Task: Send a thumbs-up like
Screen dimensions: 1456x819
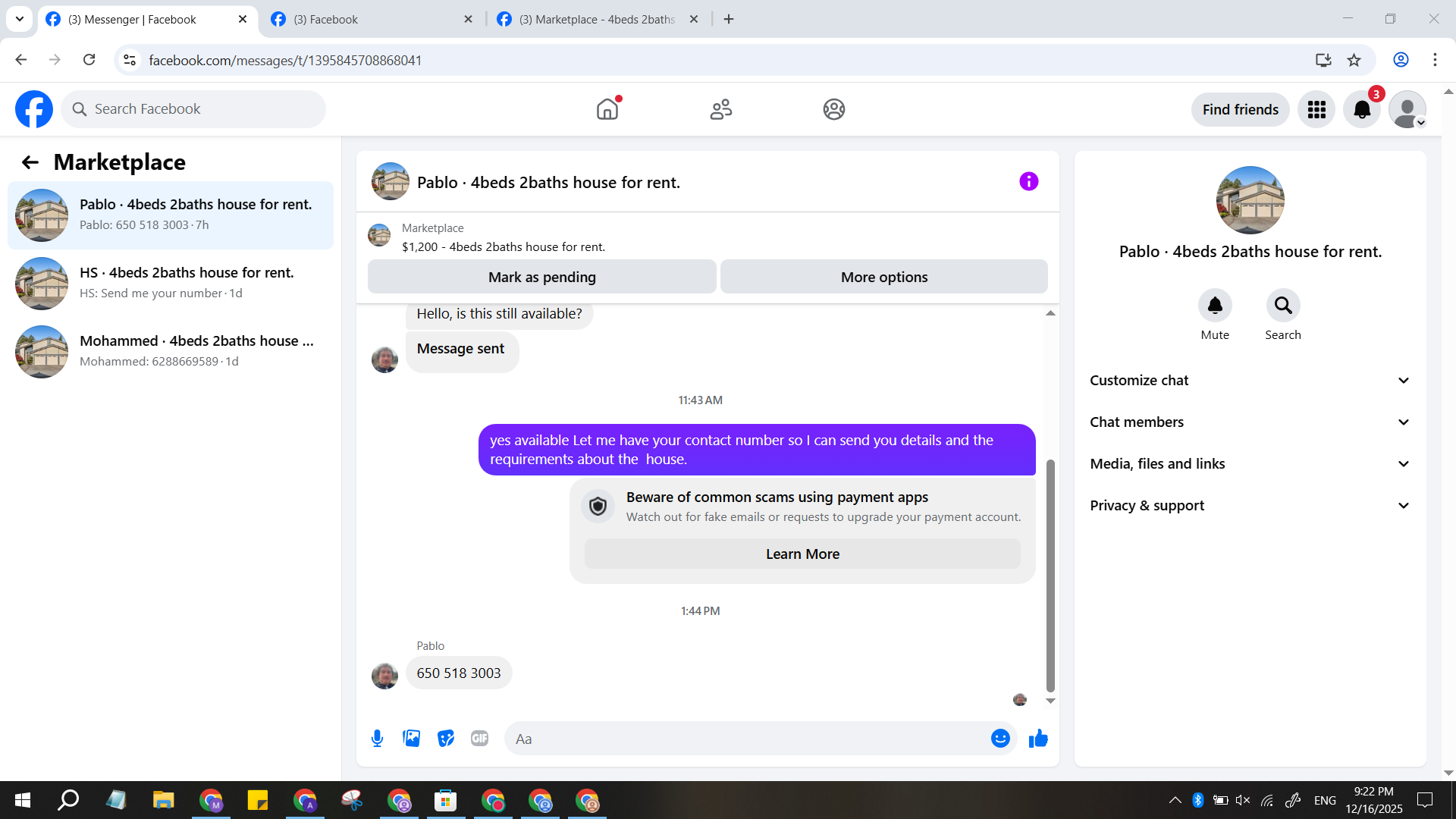Action: (1038, 739)
